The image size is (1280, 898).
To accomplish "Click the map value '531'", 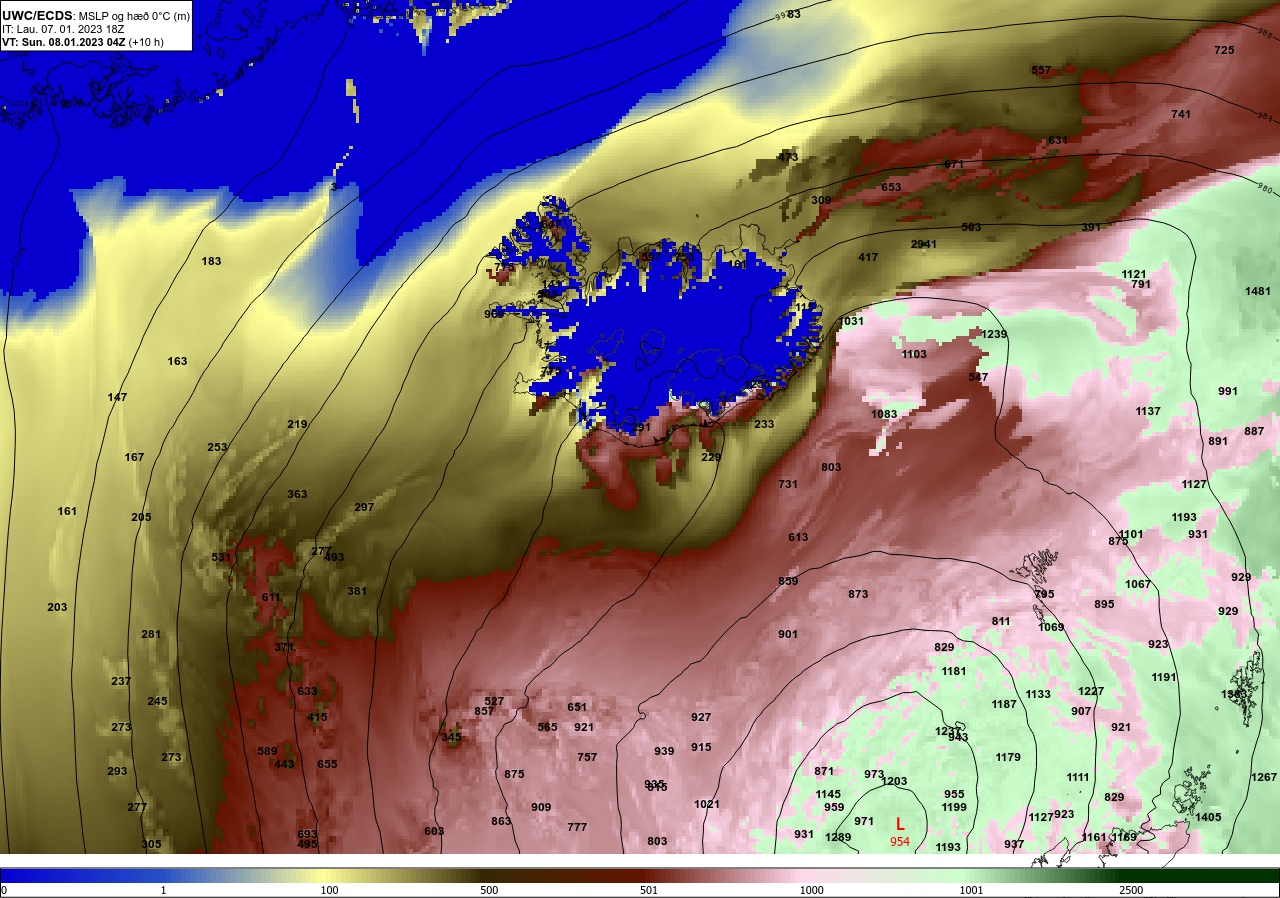I will [221, 557].
